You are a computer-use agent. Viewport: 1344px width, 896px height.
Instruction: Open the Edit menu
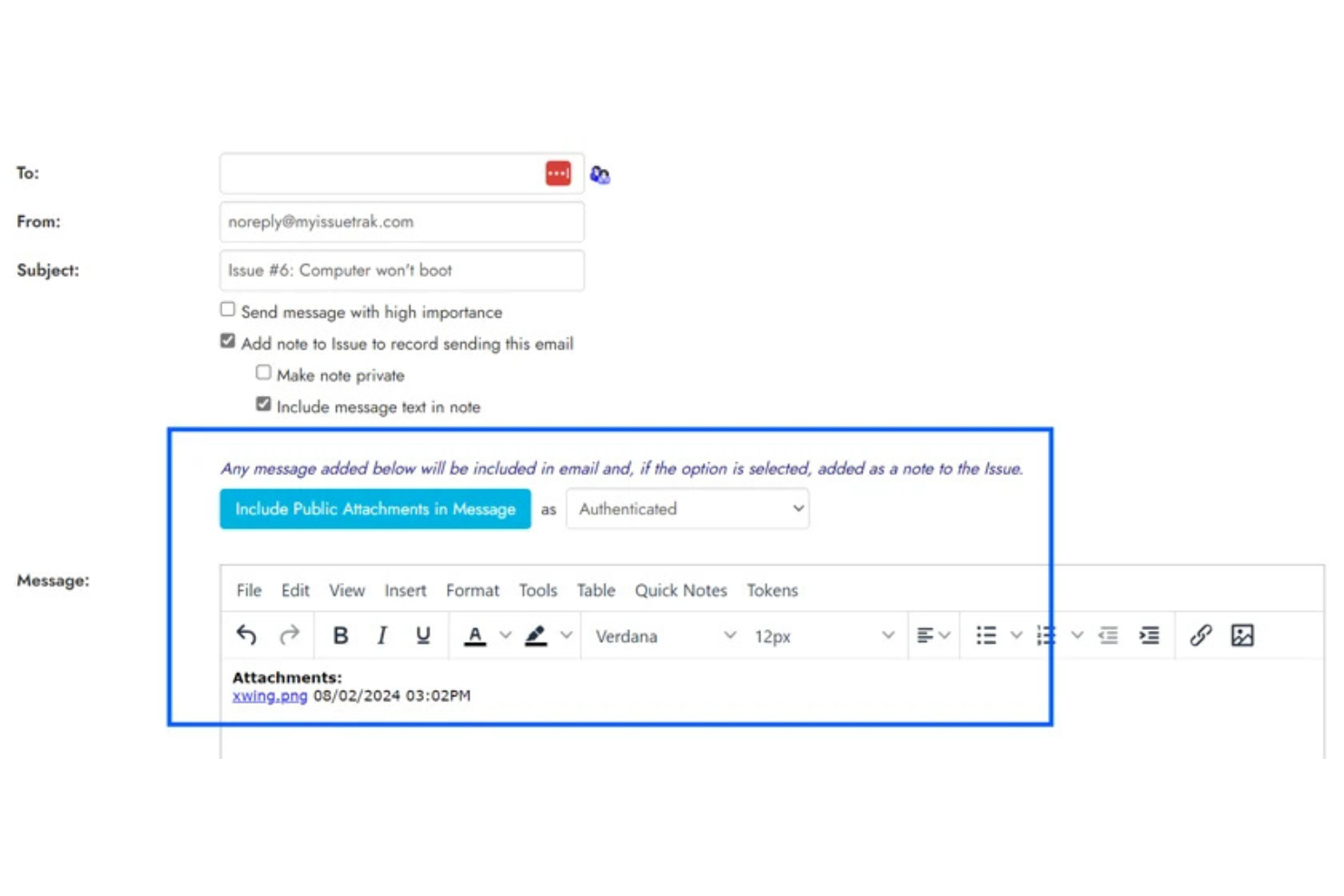pos(295,590)
